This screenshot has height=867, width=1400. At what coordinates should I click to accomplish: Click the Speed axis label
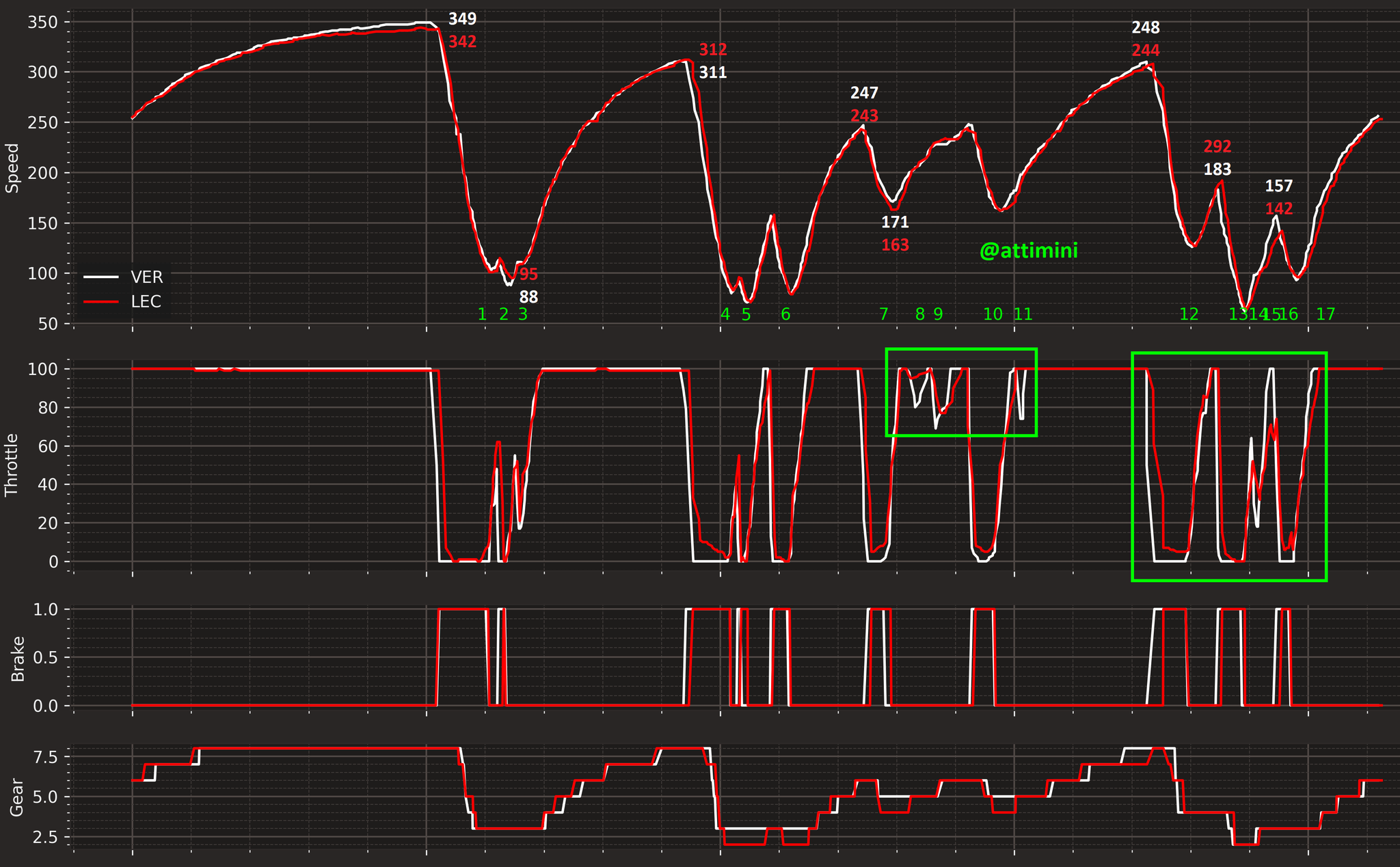coord(12,167)
